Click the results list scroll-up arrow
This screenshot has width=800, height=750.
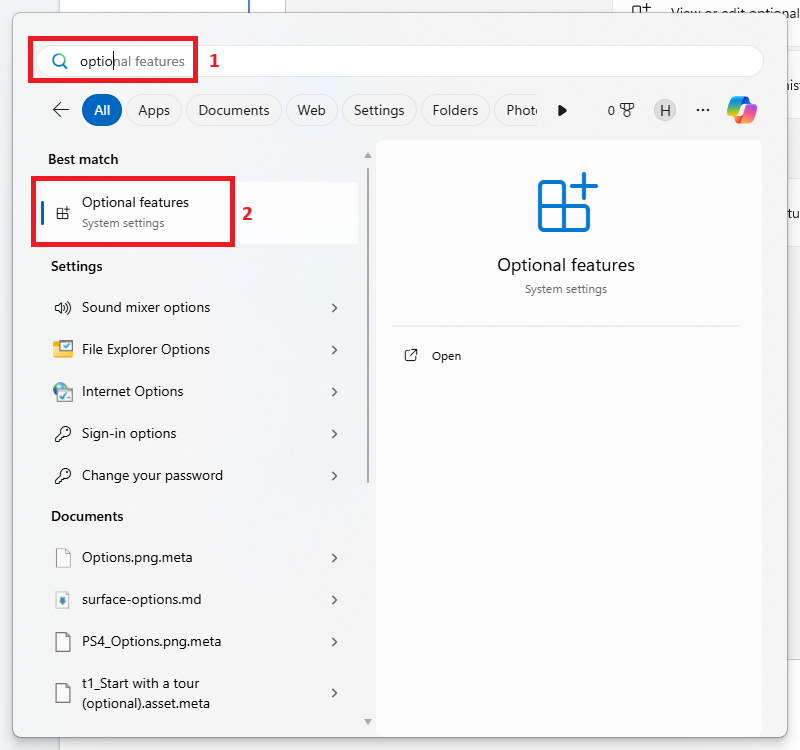coord(368,155)
